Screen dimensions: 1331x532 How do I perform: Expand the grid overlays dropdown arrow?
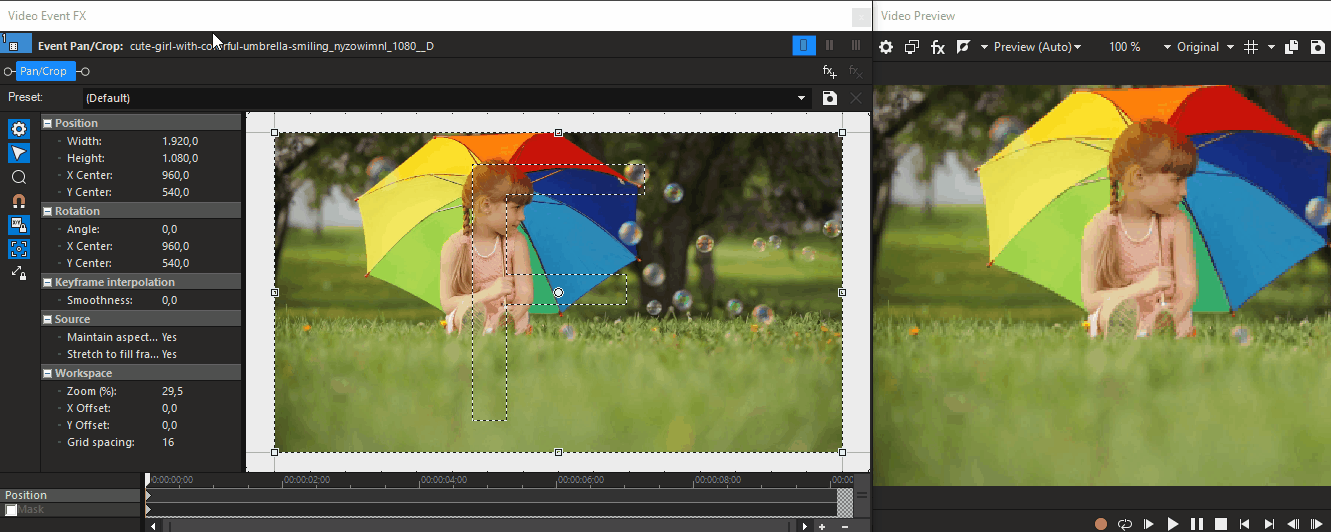[x=1271, y=47]
